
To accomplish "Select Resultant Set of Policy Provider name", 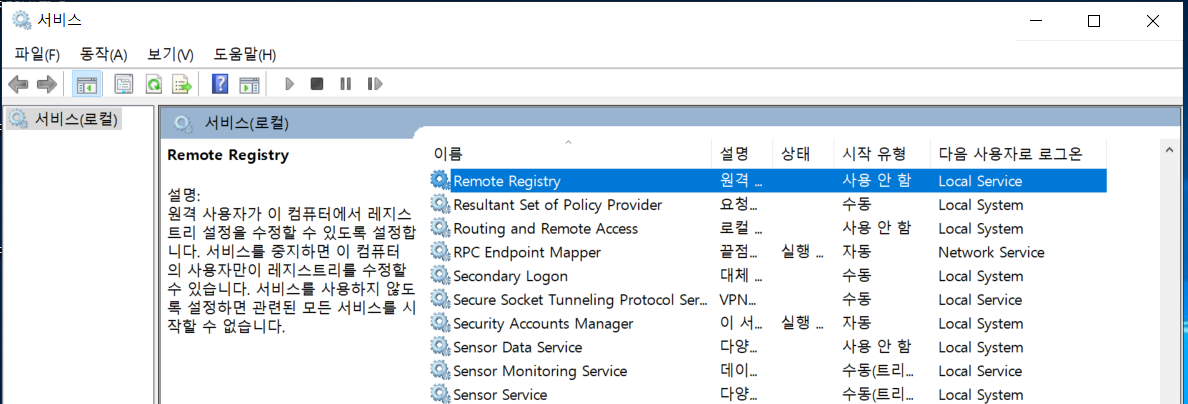I will (558, 205).
